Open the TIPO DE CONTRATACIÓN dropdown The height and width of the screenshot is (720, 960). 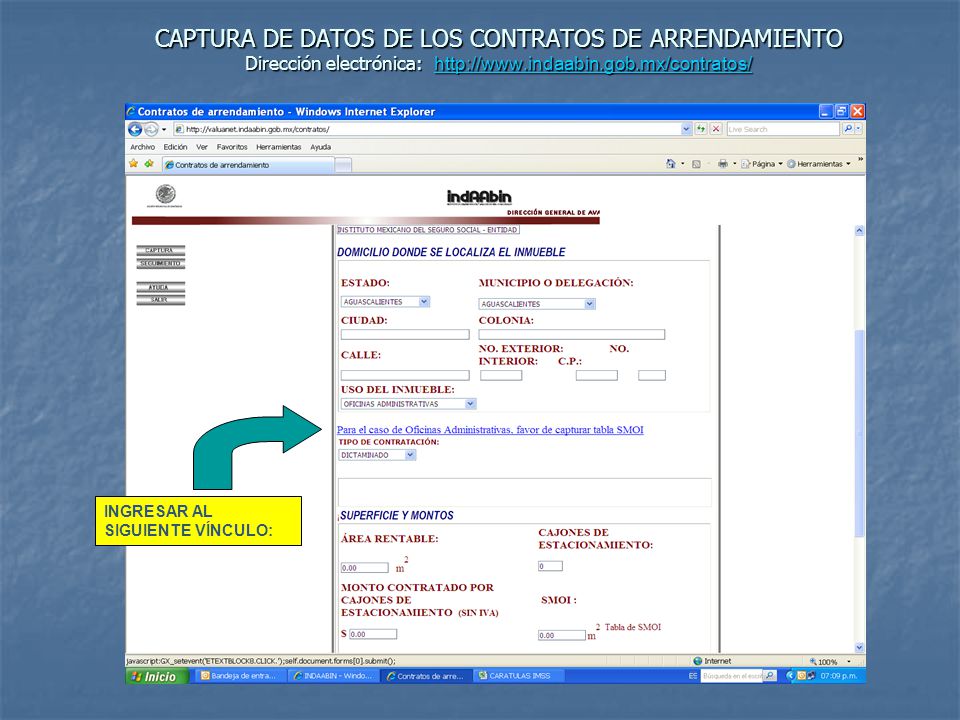pos(377,455)
